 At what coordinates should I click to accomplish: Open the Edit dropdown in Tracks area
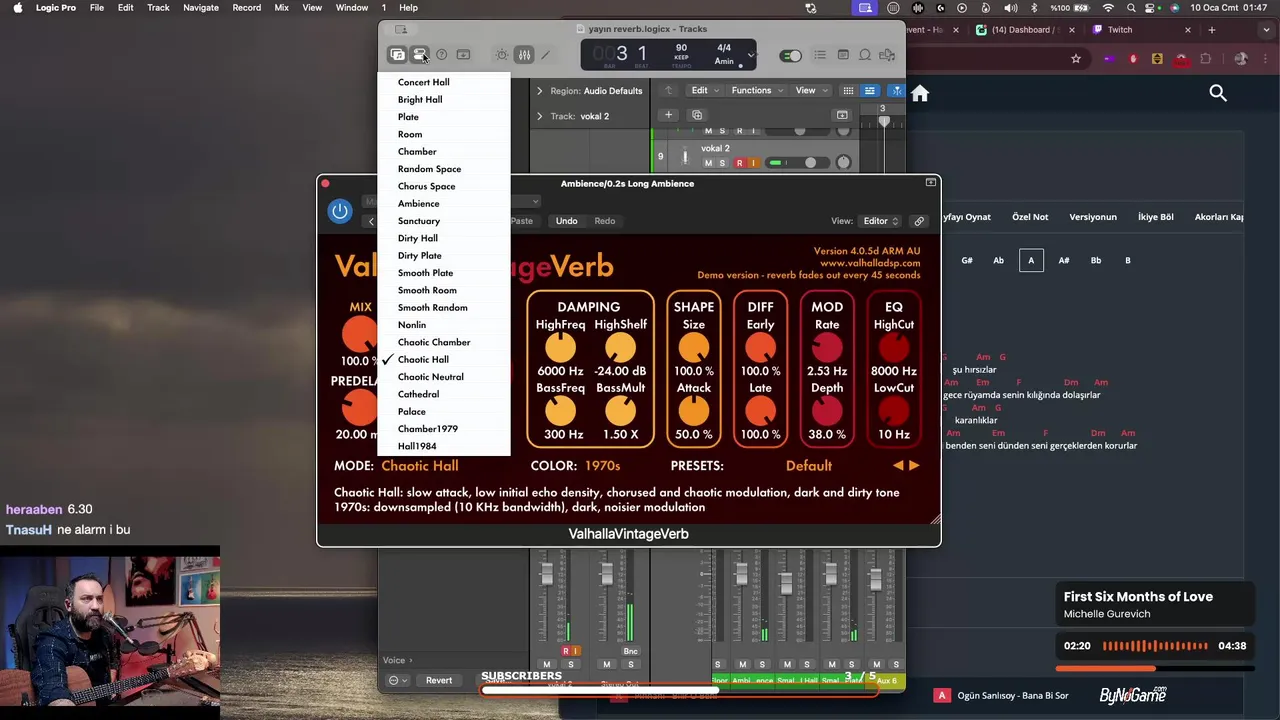[704, 91]
